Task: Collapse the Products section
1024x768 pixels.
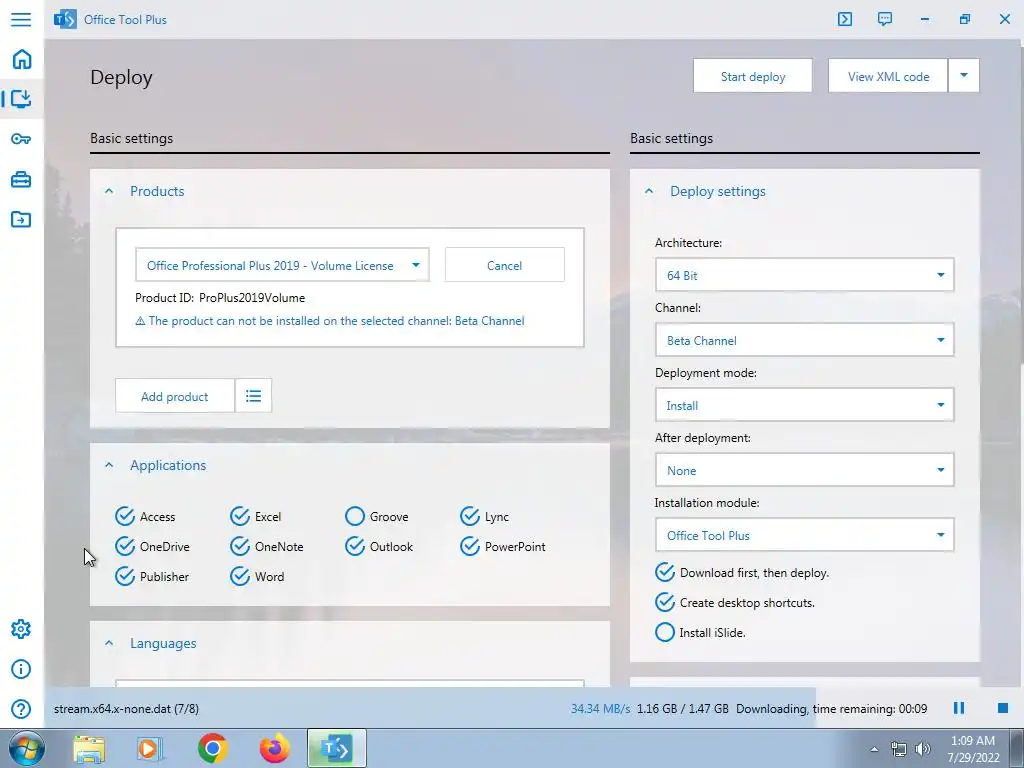Action: tap(109, 191)
